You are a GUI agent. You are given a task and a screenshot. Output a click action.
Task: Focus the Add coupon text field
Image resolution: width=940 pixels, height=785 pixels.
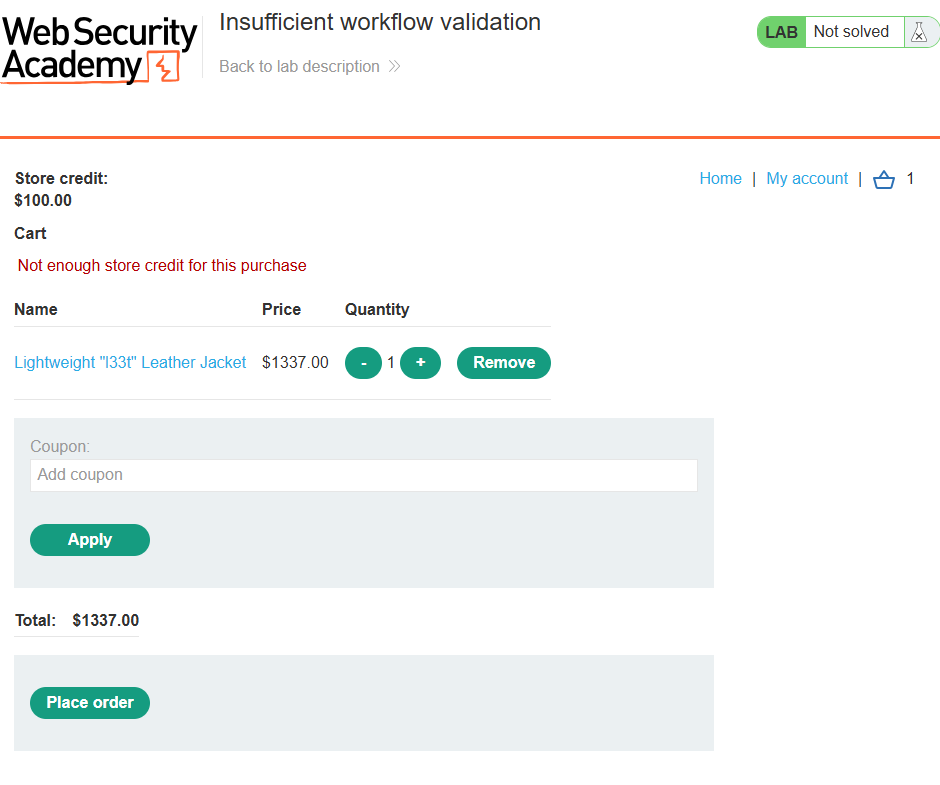pyautogui.click(x=364, y=475)
